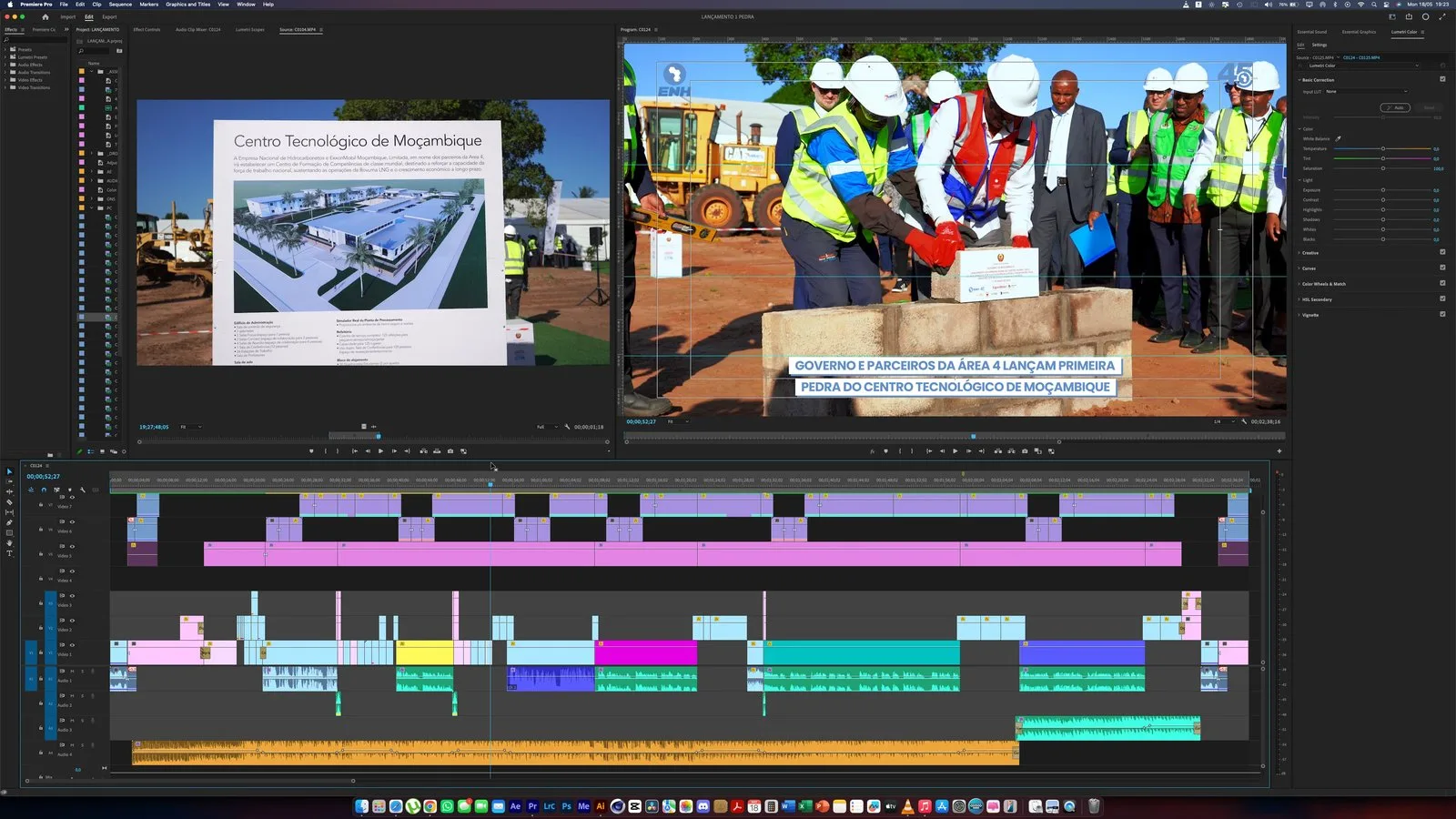1456x819 pixels.
Task: Toggle the Color Wheels & Match checkbox
Action: pyautogui.click(x=1442, y=283)
